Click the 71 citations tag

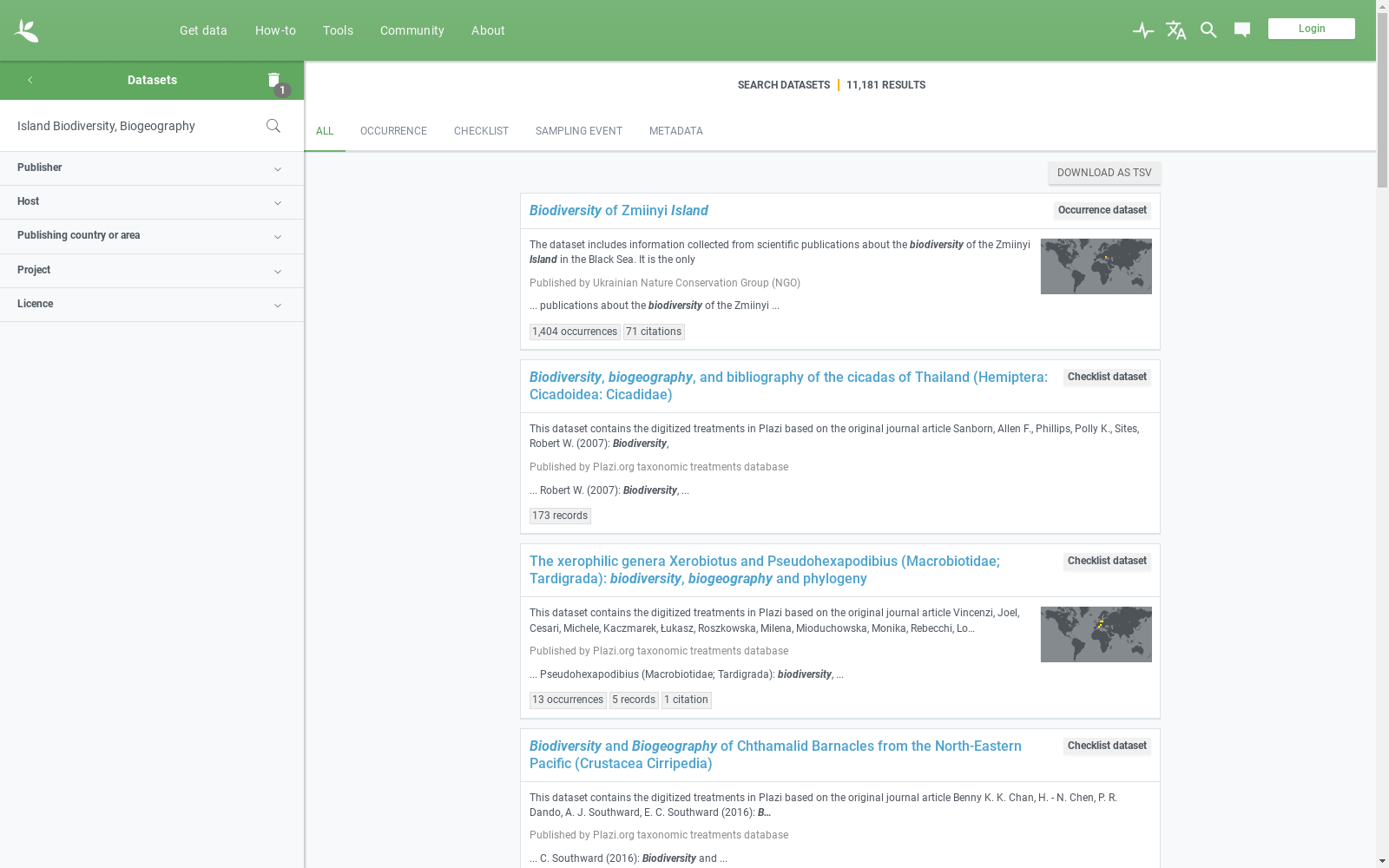[x=654, y=332]
